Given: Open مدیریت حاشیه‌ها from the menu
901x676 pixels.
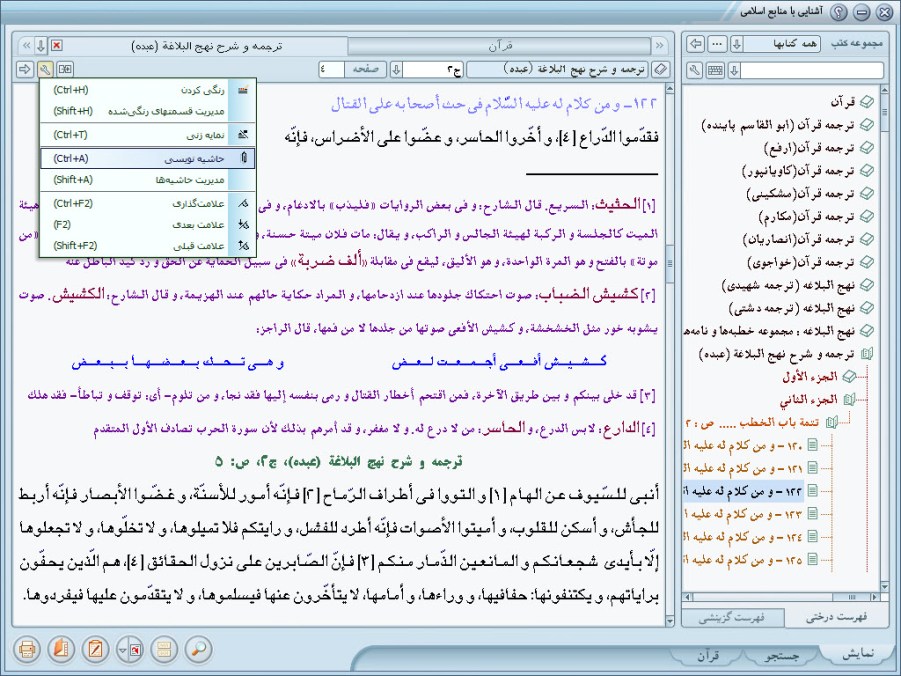Looking at the screenshot, I should tap(148, 180).
